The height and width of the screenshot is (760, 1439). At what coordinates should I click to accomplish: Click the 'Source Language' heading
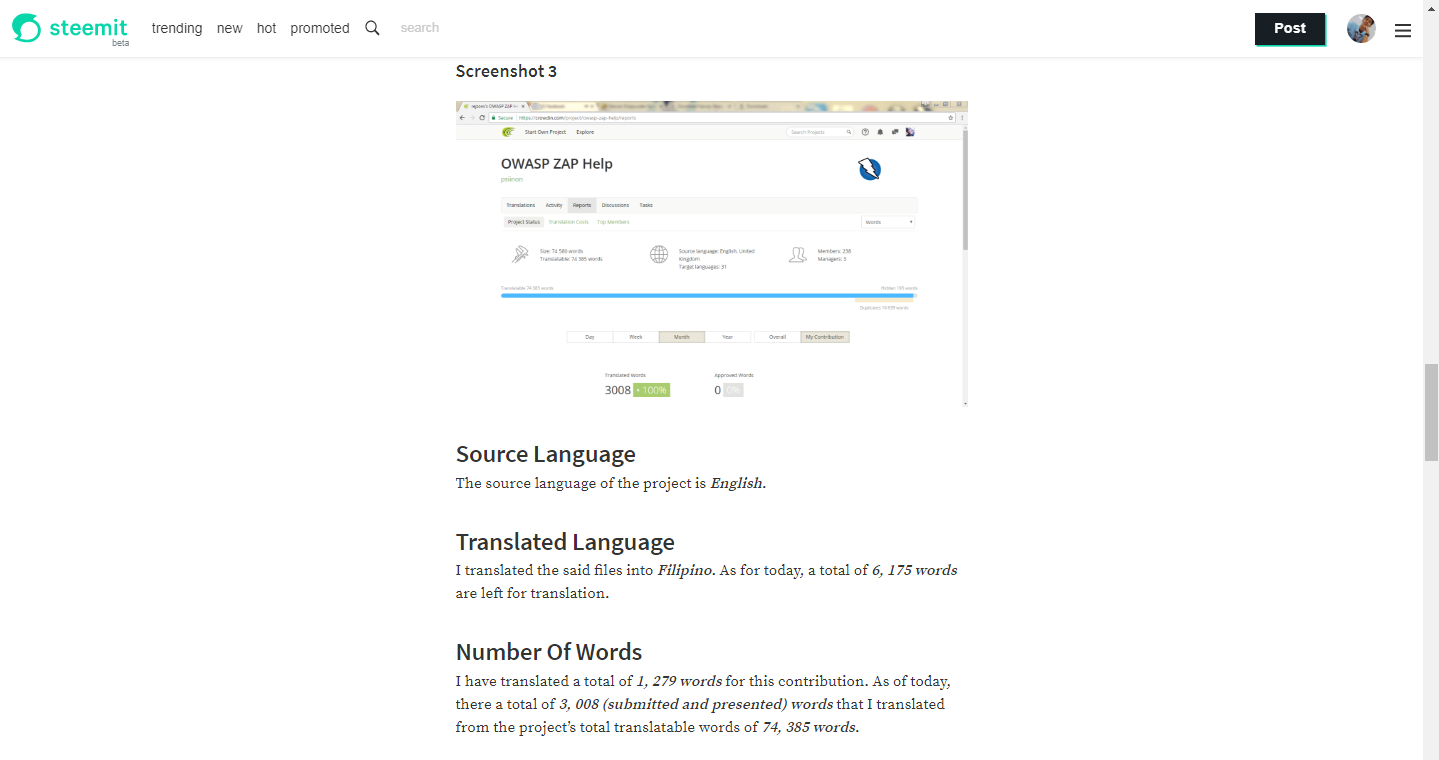[x=546, y=454]
